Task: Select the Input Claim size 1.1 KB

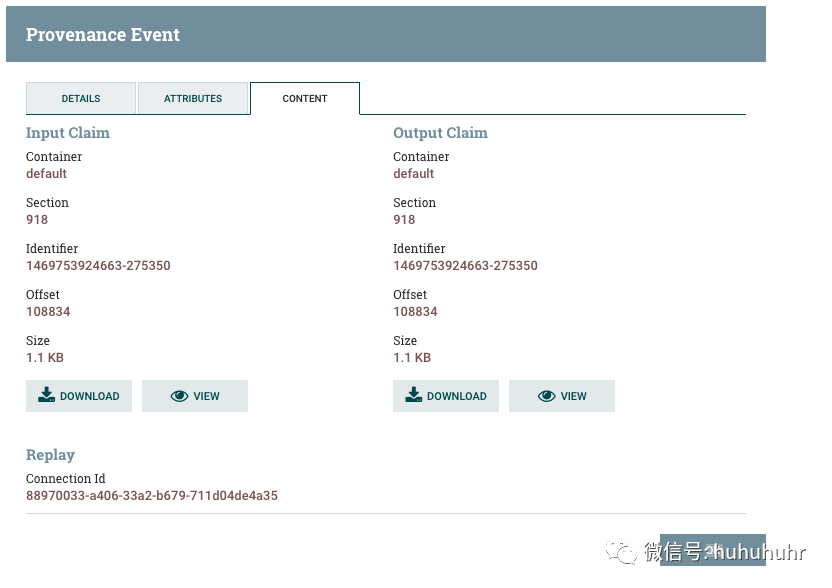Action: pyautogui.click(x=45, y=358)
